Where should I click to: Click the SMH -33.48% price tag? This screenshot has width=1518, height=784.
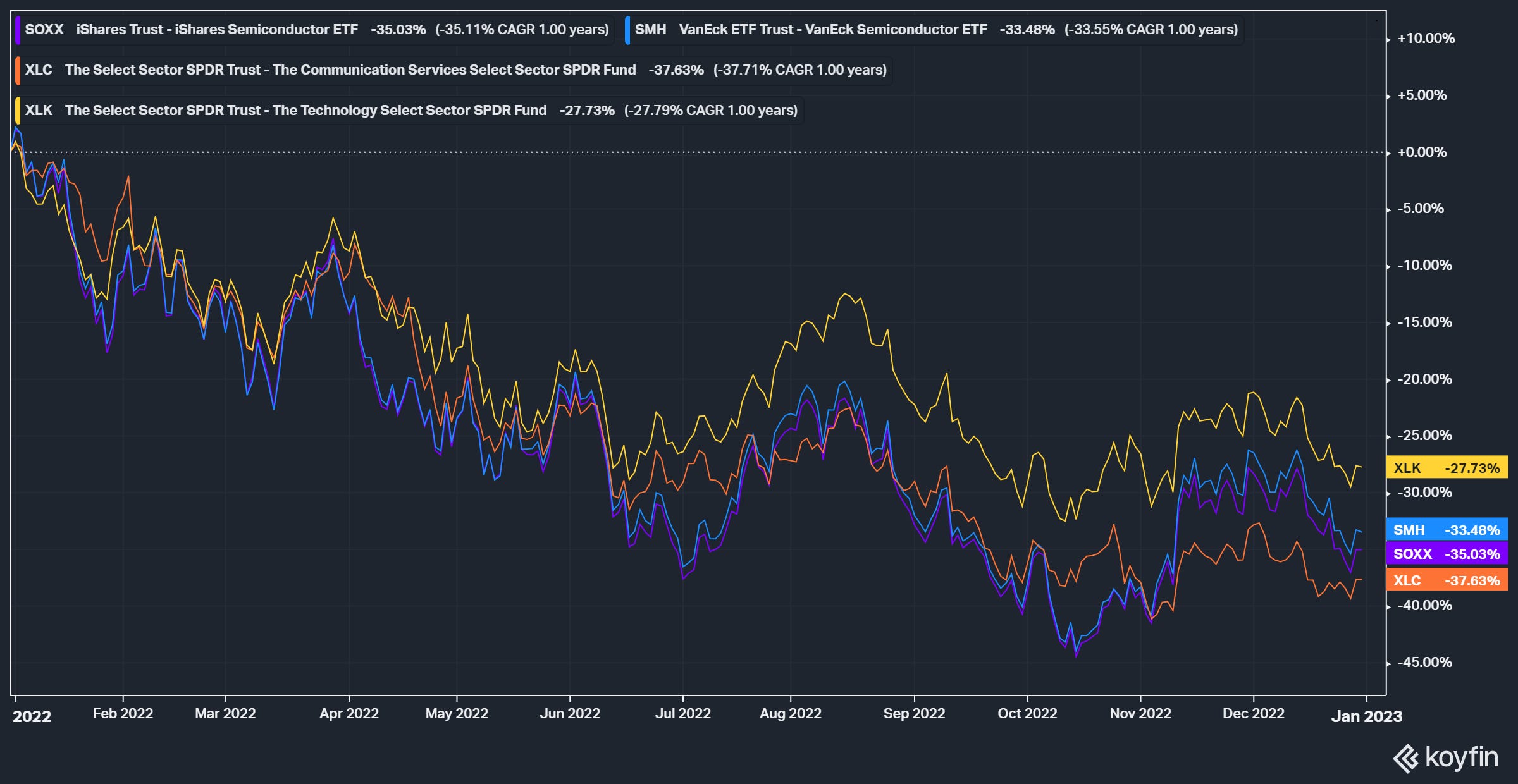[1446, 530]
